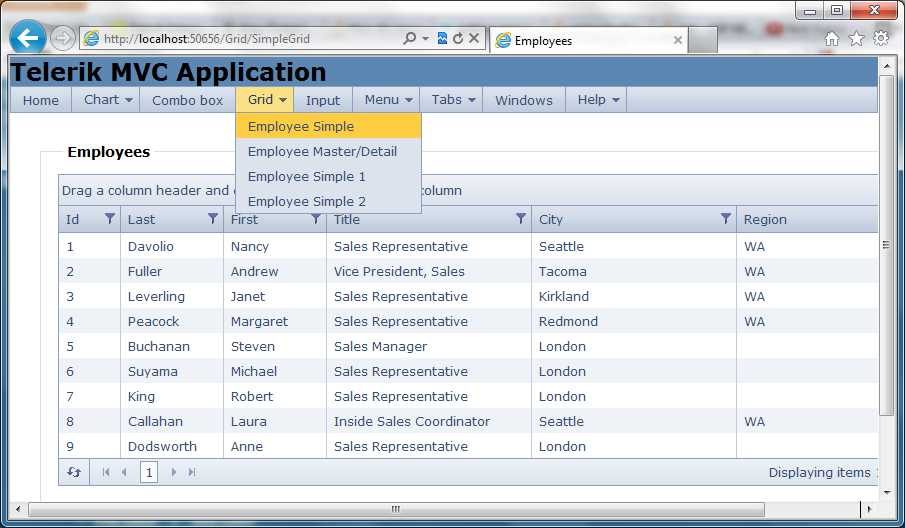This screenshot has width=905, height=528.
Task: Click the horizontal scrollbar left arrow
Action: pos(18,509)
